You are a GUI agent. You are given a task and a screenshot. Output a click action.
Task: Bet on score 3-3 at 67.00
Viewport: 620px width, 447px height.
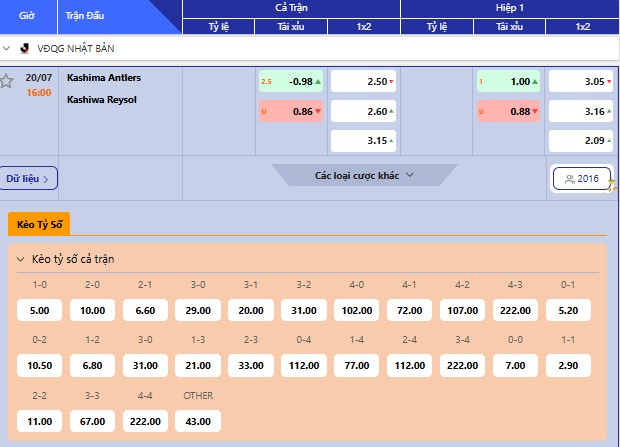93,421
